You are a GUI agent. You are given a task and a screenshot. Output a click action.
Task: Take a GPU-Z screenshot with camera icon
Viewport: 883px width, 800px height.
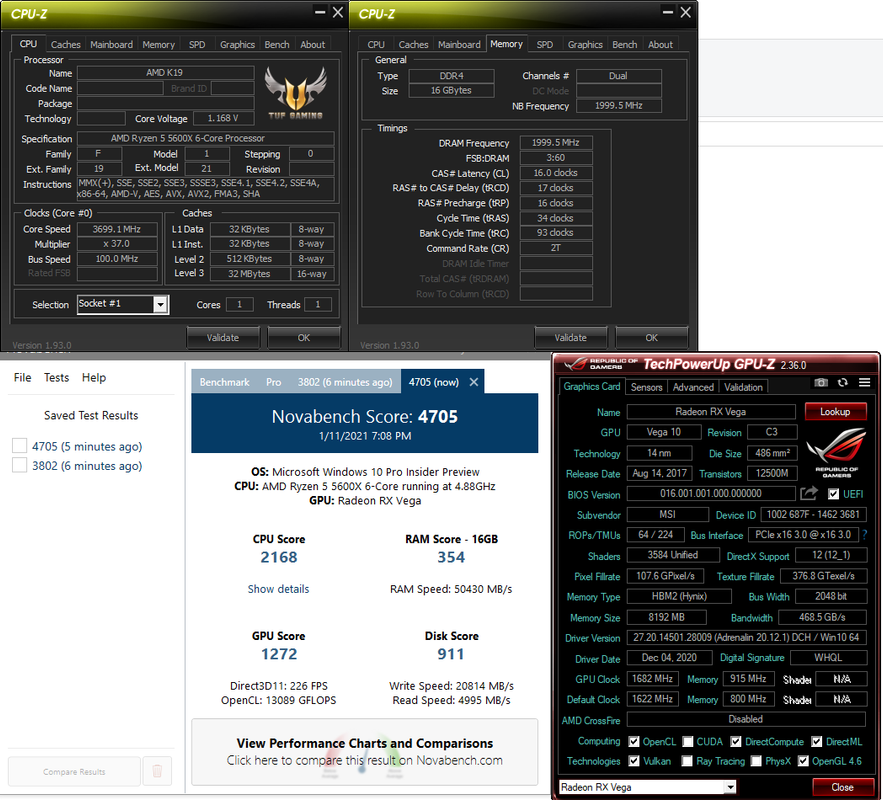click(x=820, y=383)
